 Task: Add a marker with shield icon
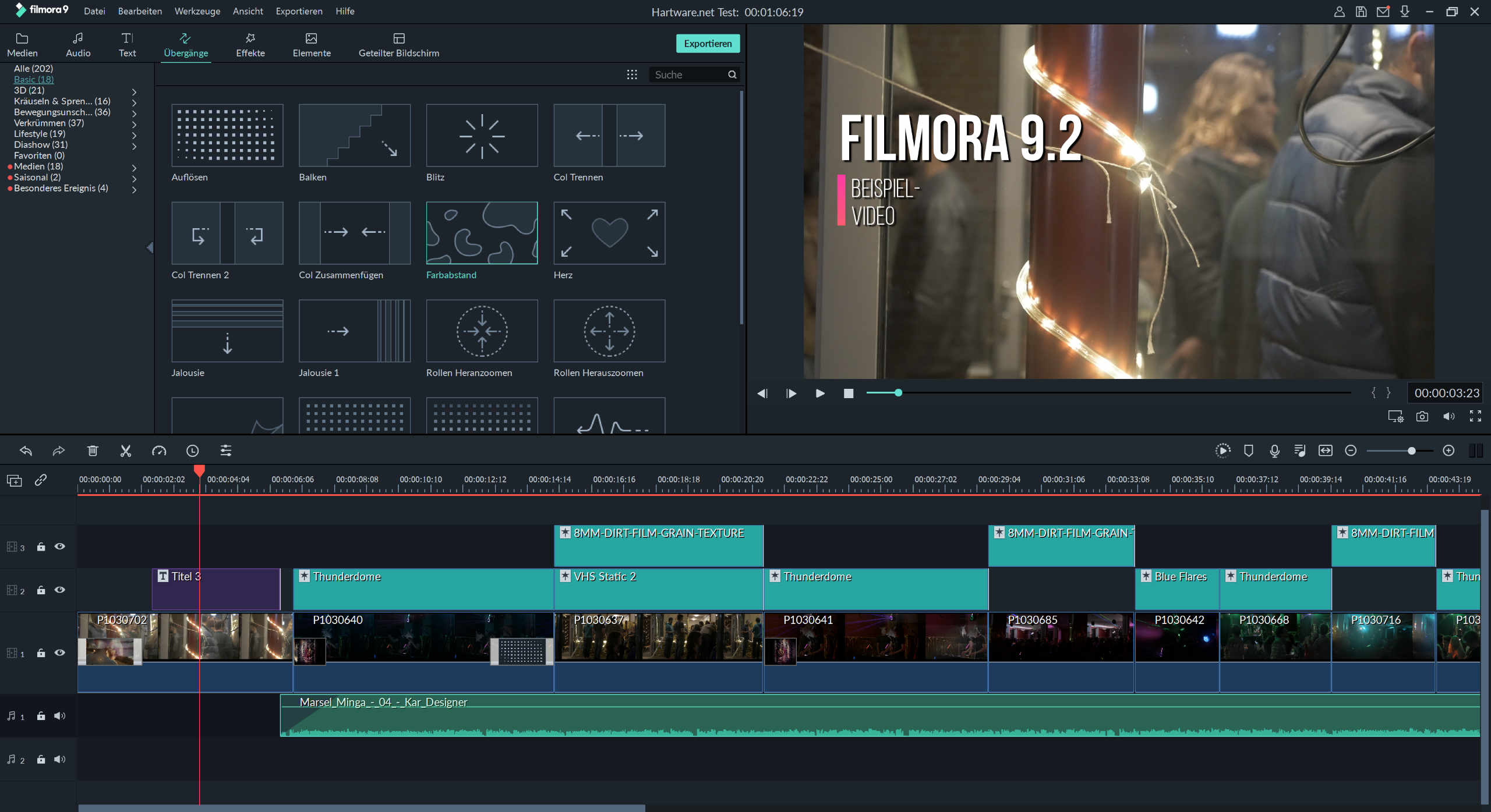tap(1249, 451)
